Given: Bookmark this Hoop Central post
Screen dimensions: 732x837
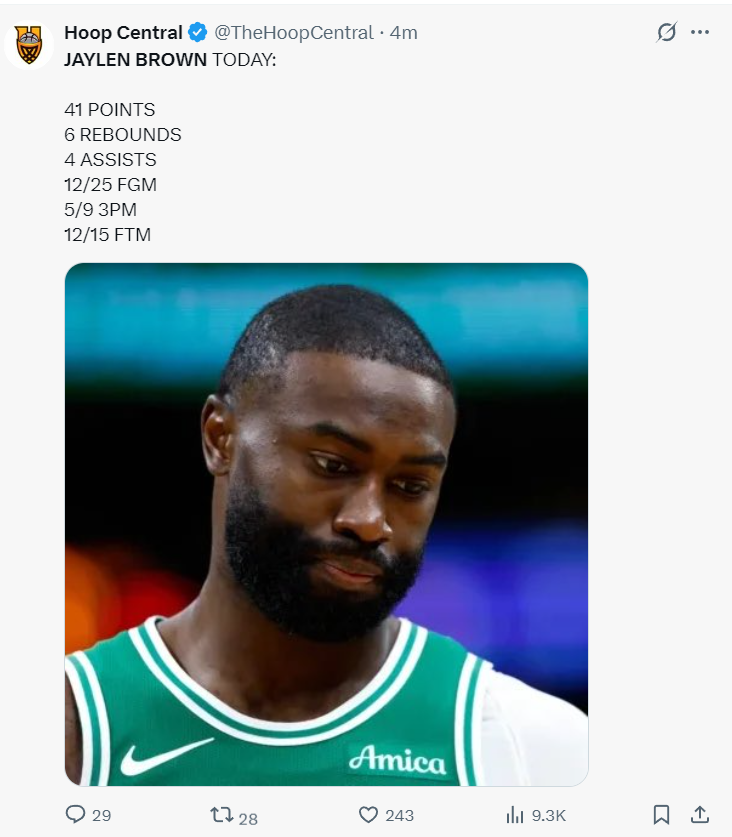Looking at the screenshot, I should [661, 815].
